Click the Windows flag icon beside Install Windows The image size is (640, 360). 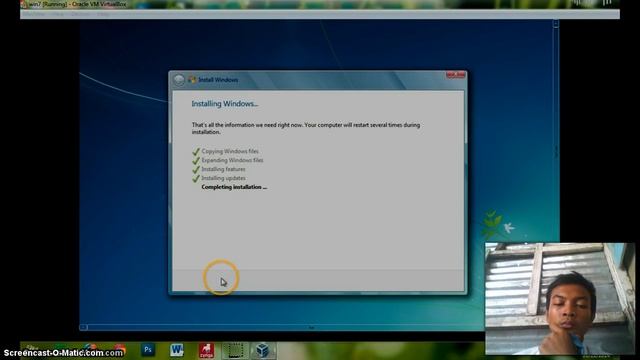(192, 80)
